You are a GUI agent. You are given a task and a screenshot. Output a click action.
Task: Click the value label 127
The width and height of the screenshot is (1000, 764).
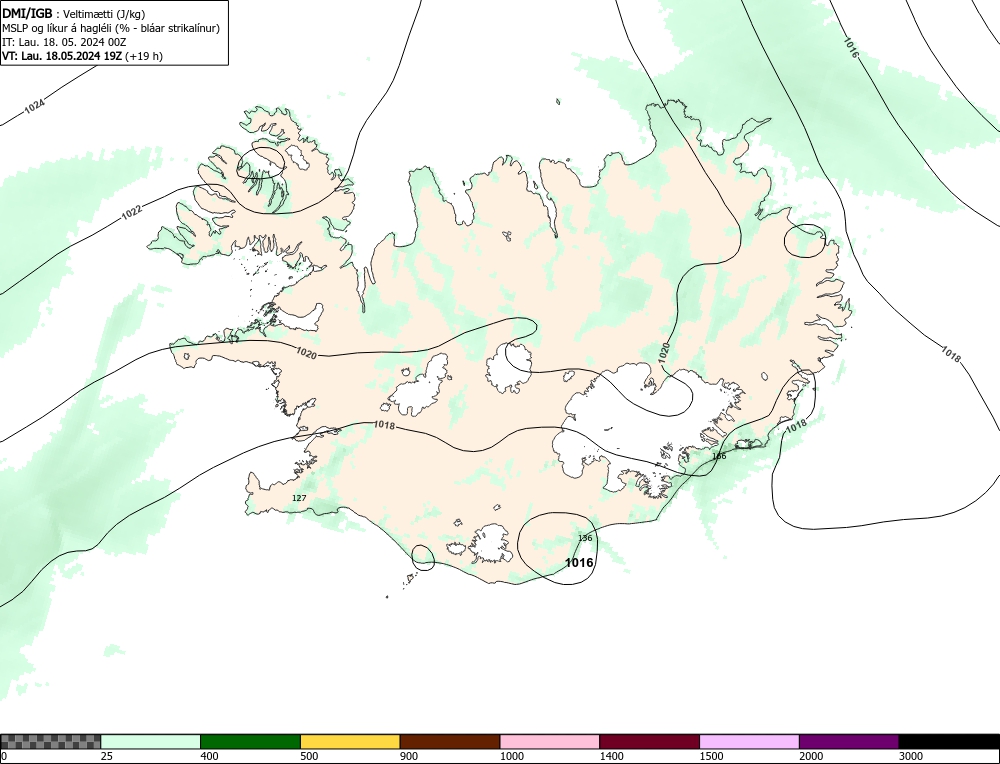coord(299,498)
